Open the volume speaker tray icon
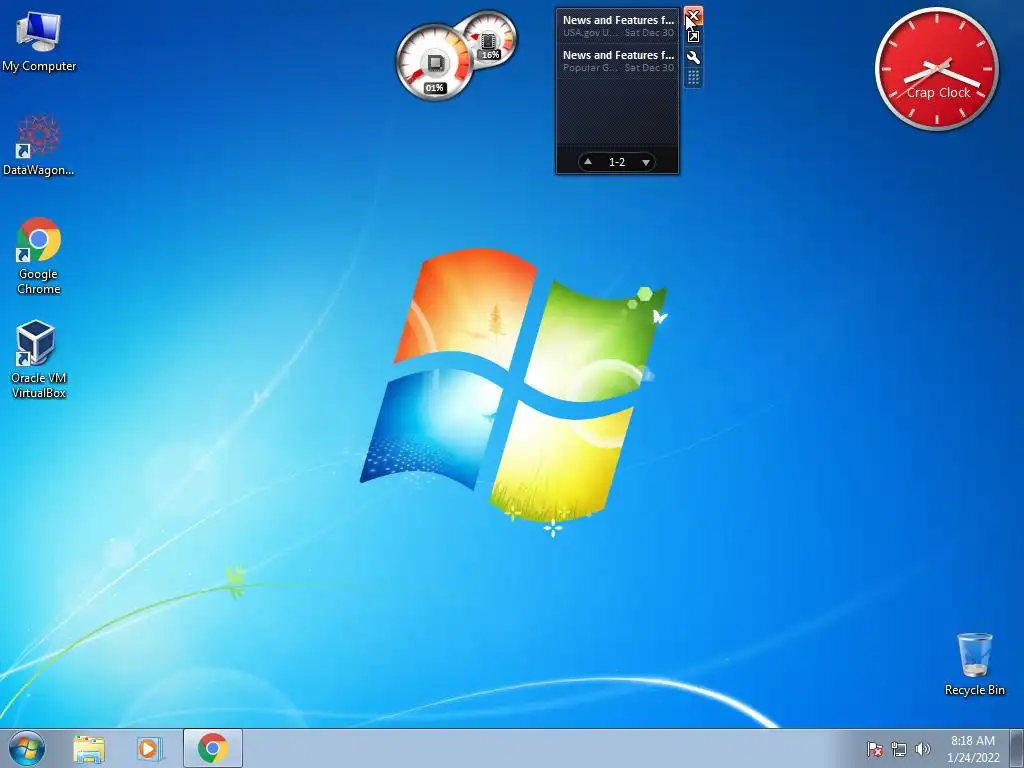 point(923,749)
